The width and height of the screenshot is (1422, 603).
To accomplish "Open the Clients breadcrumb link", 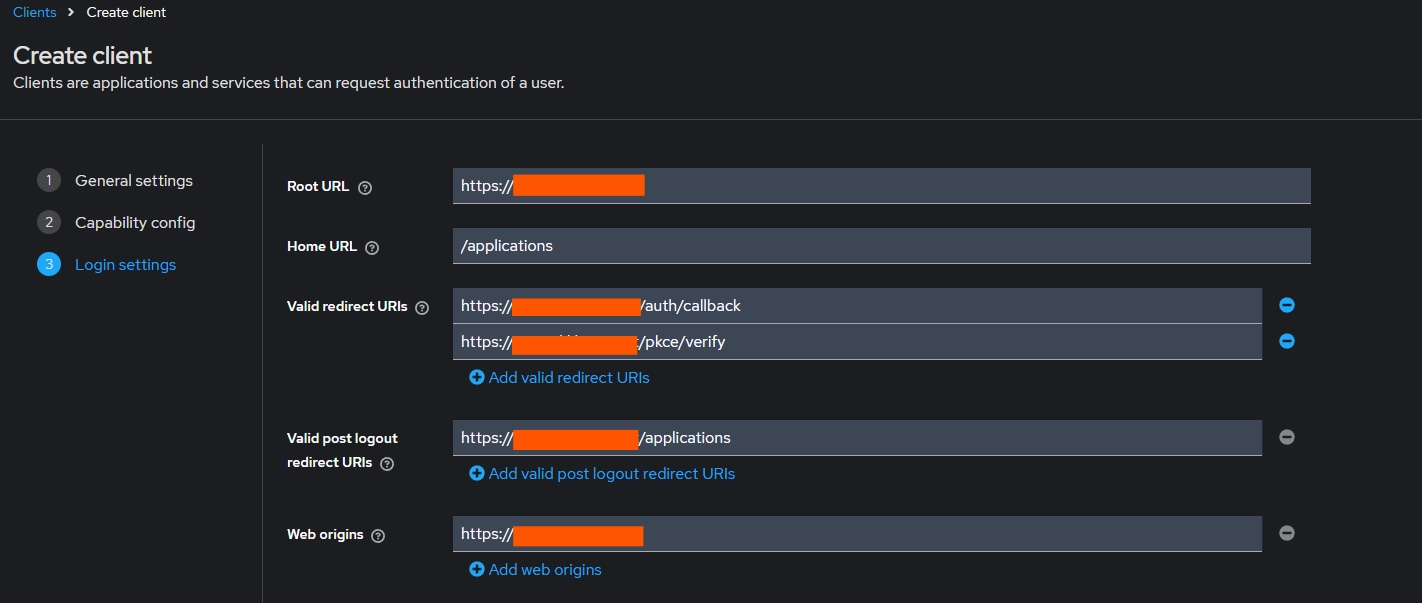I will point(35,12).
